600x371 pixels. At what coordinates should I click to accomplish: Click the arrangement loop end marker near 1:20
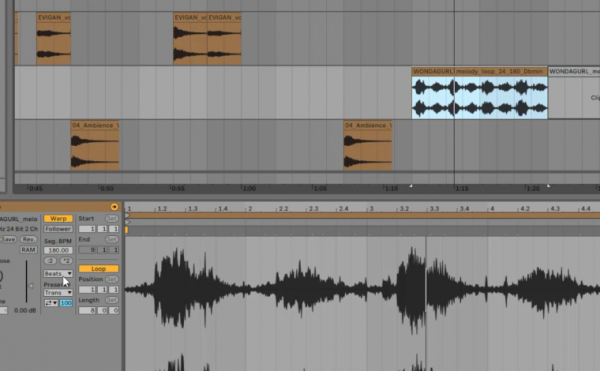point(548,186)
